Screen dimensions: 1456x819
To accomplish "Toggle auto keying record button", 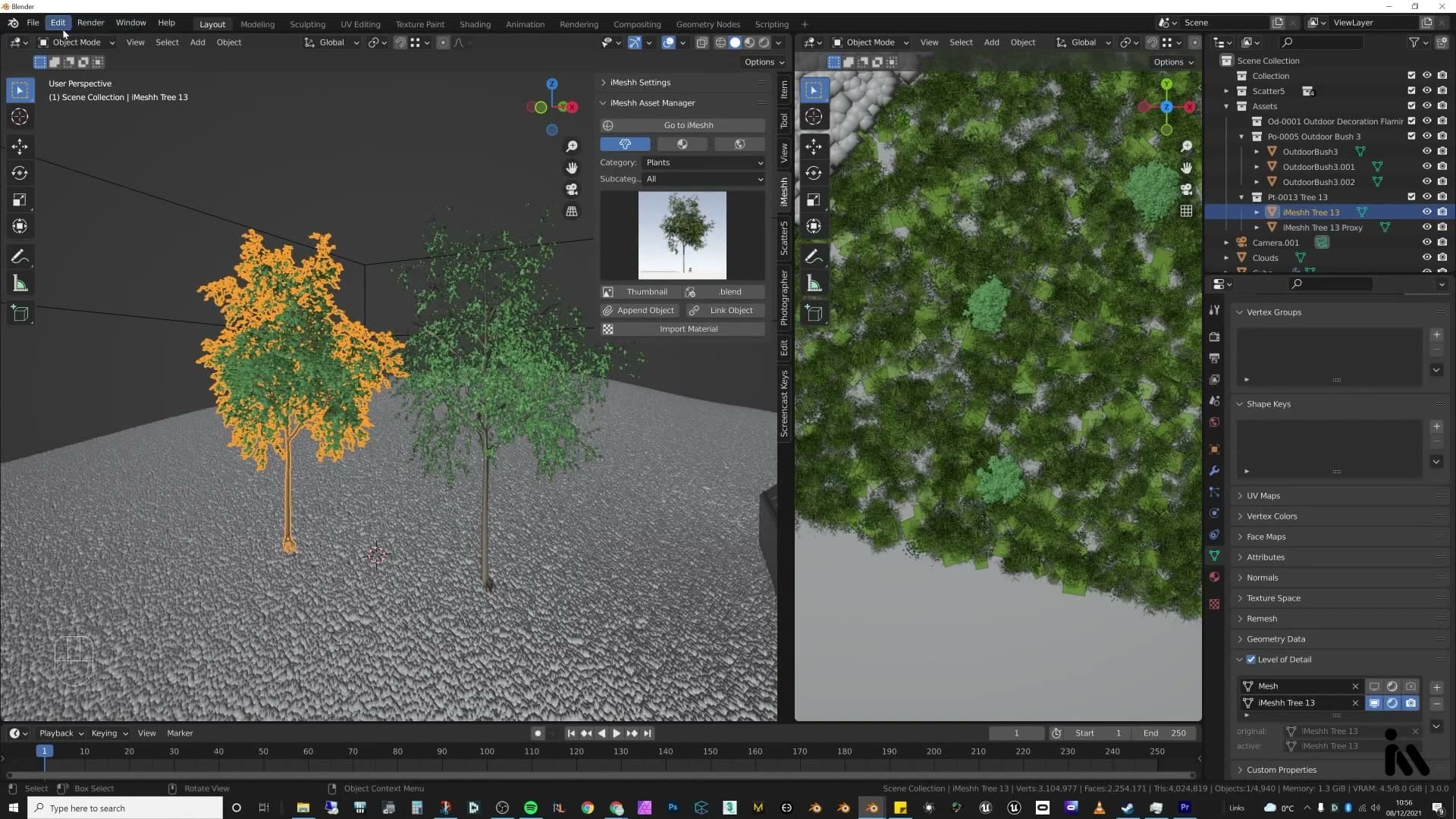I will pyautogui.click(x=538, y=733).
